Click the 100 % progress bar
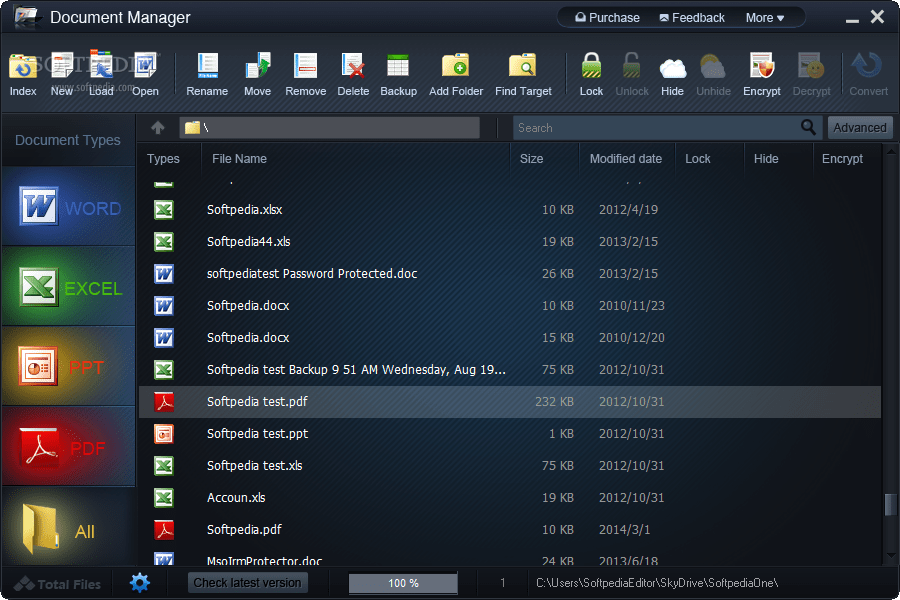900x600 pixels. [403, 583]
